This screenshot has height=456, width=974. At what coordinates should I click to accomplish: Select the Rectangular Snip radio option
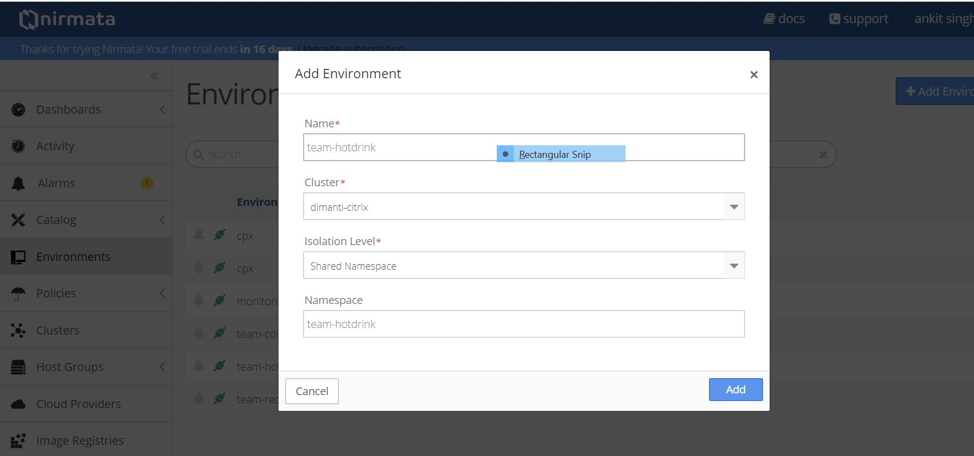[506, 154]
